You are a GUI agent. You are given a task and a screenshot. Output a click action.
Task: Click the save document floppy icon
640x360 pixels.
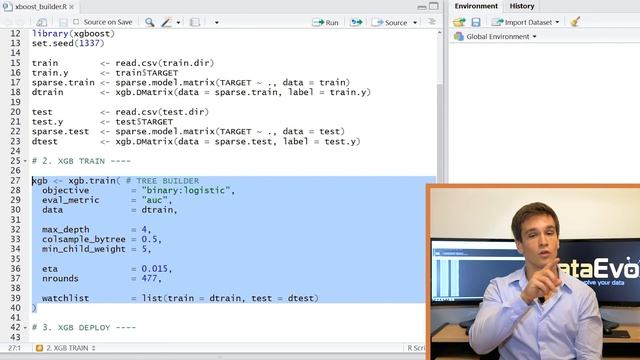62,22
